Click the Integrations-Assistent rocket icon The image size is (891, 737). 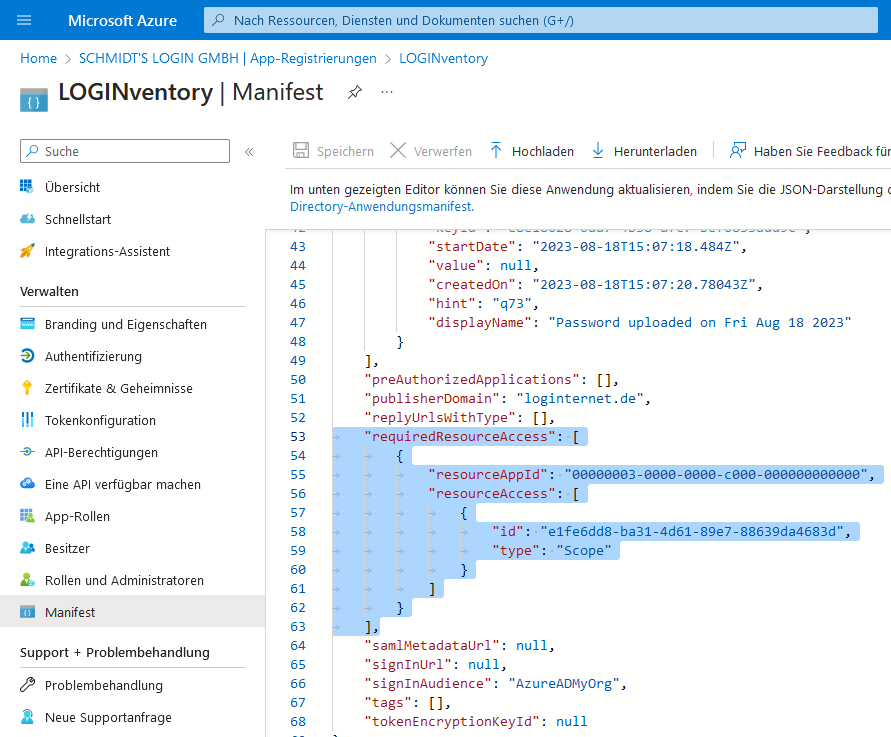[x=27, y=251]
